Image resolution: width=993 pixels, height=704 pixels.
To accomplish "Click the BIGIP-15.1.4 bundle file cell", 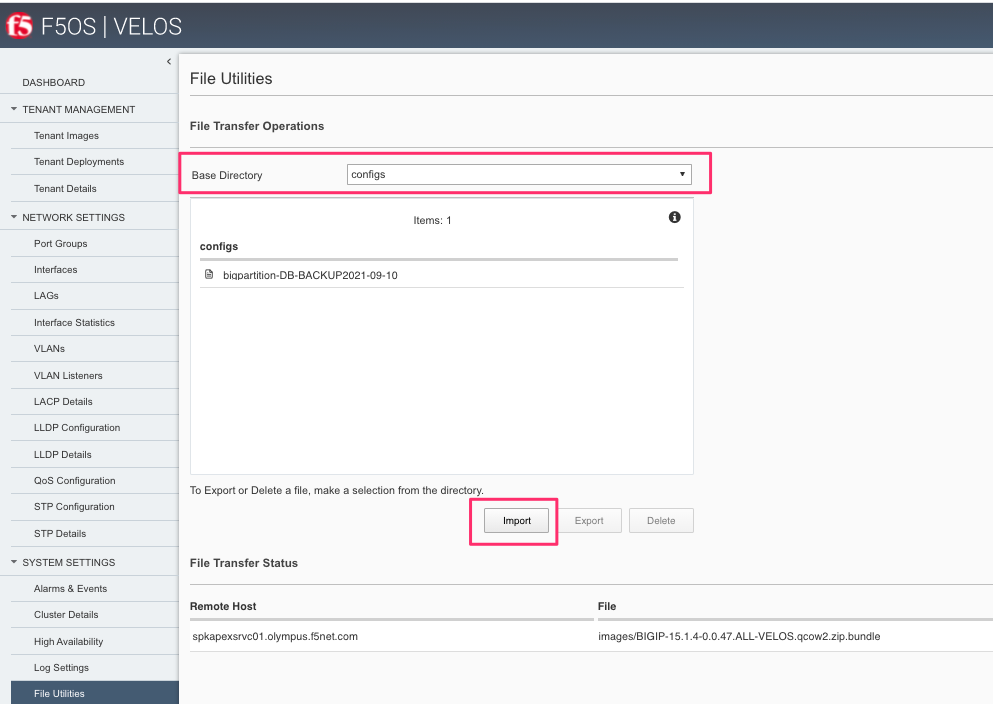I will coord(739,636).
